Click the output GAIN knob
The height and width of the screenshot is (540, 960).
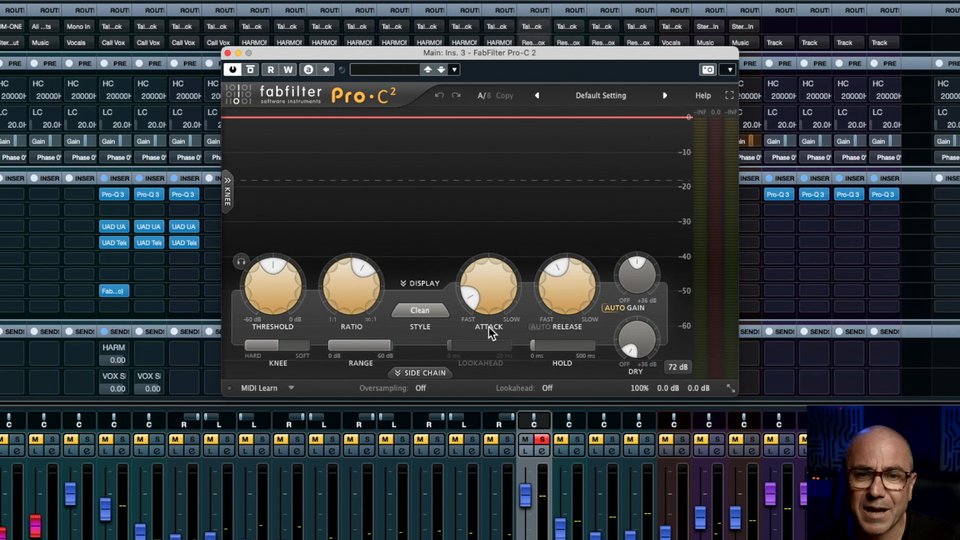(x=637, y=275)
